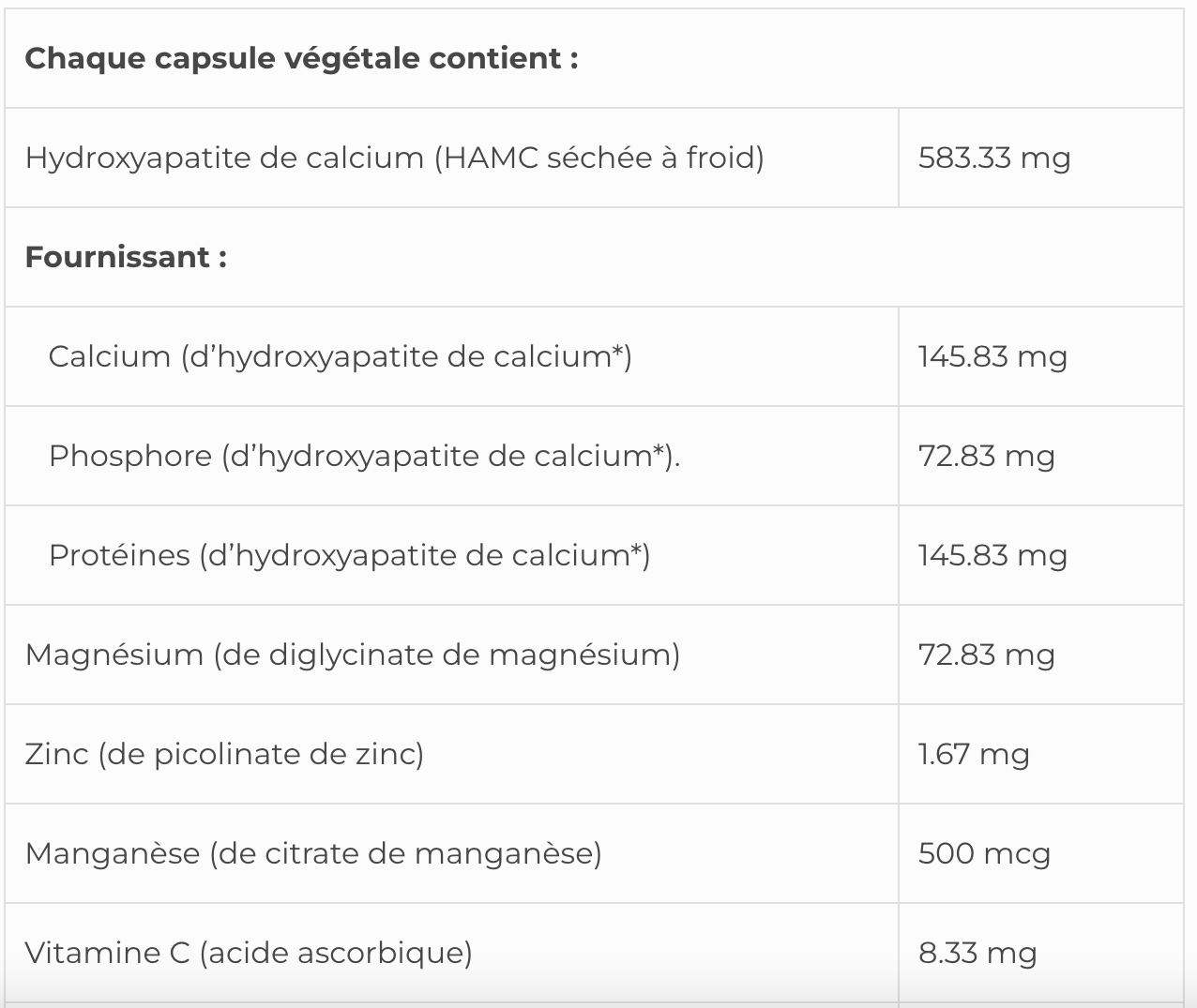The height and width of the screenshot is (1008, 1197).
Task: Select the Manganèse citrate ingredient label
Action: [x=313, y=853]
